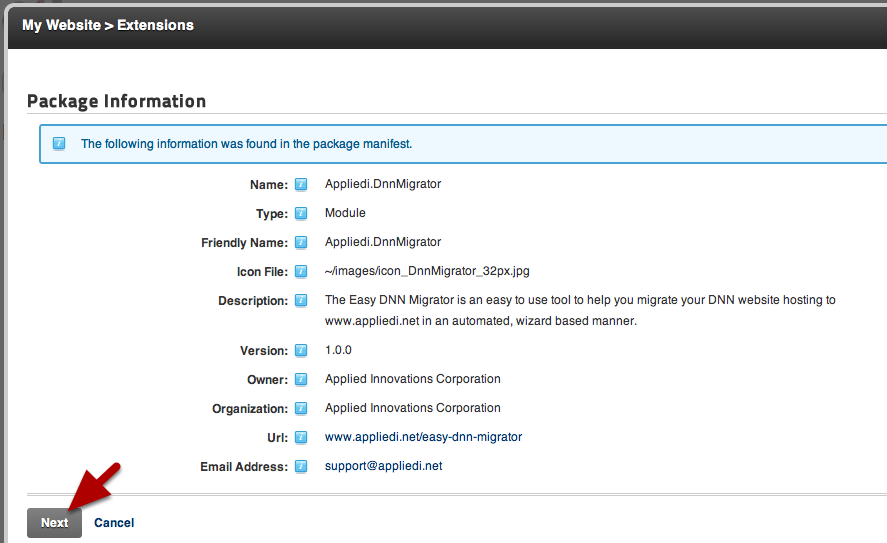Click help icon next to Description

pyautogui.click(x=301, y=300)
